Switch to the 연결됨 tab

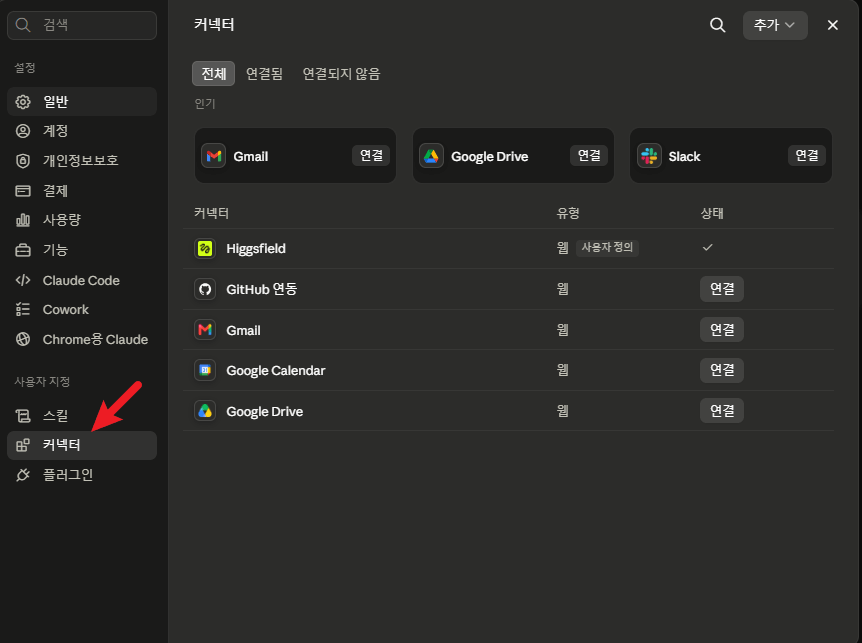click(x=264, y=74)
